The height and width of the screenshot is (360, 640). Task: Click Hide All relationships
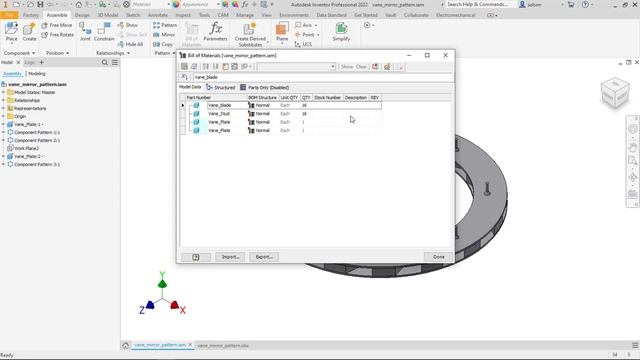[130, 44]
